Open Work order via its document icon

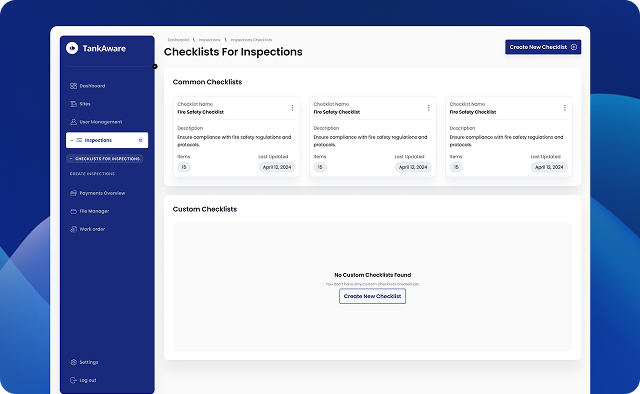73,229
